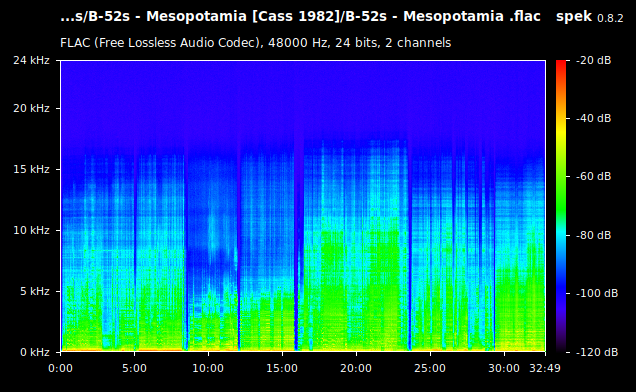
Task: Click the spectrogram plot area
Action: click(303, 206)
